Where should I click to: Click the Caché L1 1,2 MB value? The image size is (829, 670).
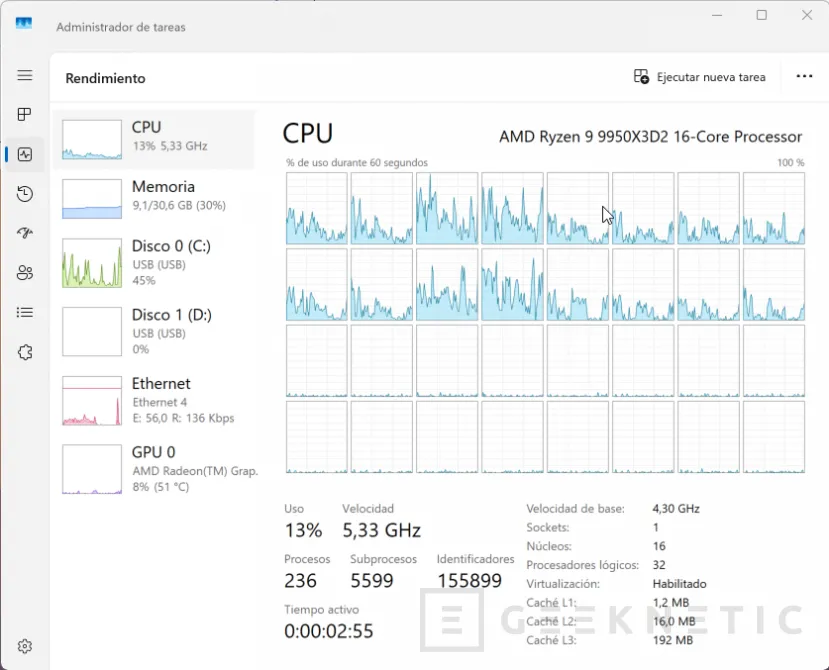coord(670,603)
